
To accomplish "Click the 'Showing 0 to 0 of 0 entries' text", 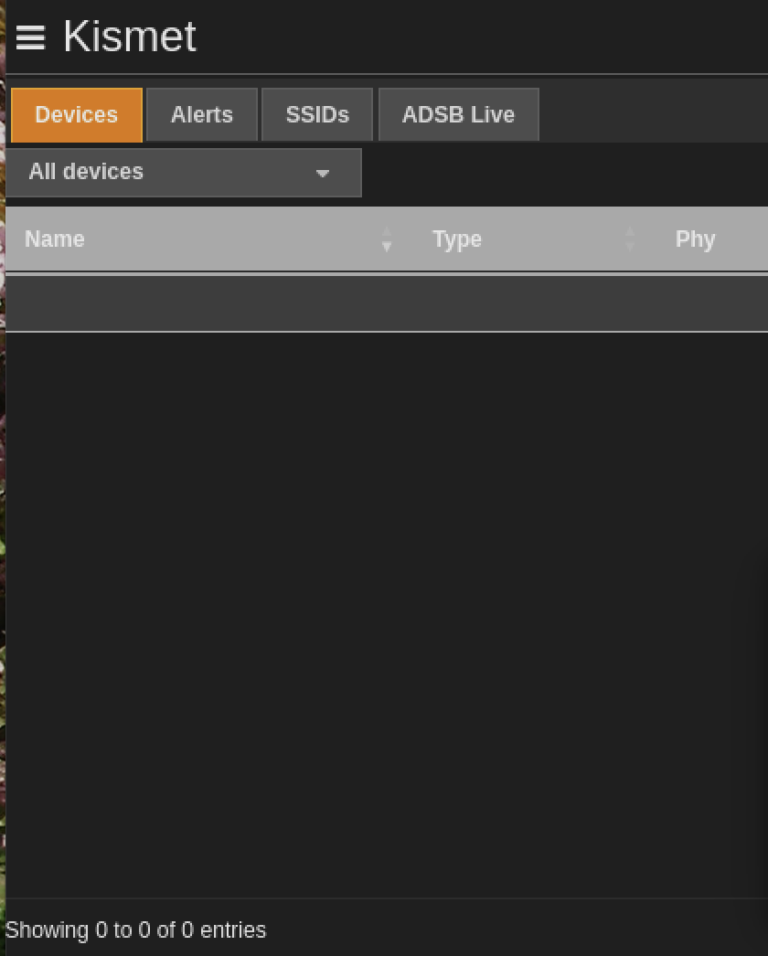I will click(136, 930).
